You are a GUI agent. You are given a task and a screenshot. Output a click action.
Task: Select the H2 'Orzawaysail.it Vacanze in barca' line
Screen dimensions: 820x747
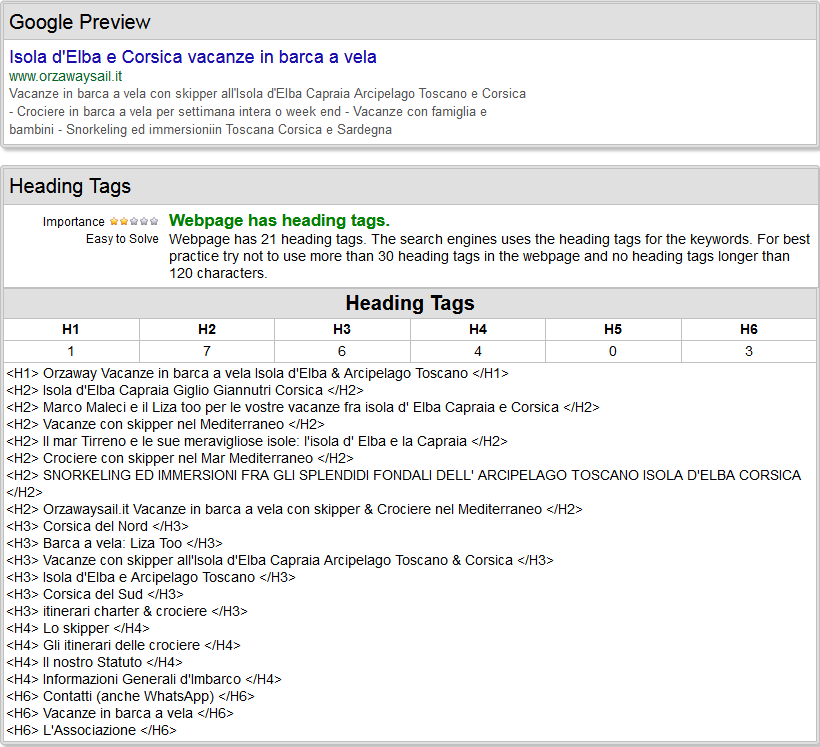tap(294, 509)
